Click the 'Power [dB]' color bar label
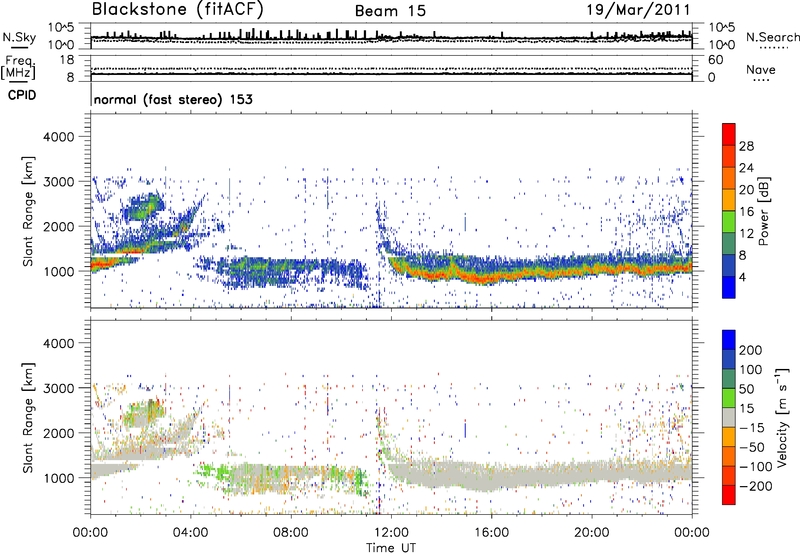The height and width of the screenshot is (554, 800). click(x=763, y=211)
